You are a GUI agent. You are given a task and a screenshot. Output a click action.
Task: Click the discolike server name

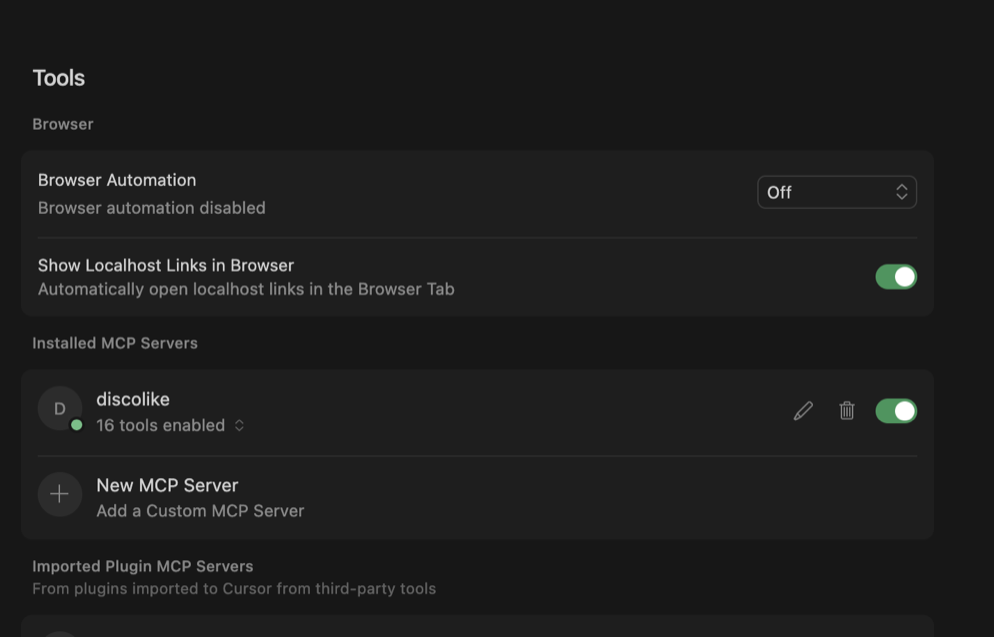coord(133,399)
